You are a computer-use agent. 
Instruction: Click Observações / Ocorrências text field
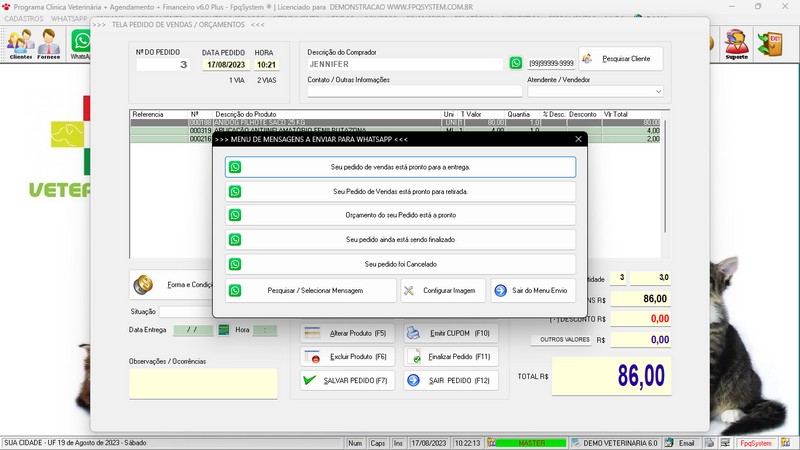click(203, 383)
